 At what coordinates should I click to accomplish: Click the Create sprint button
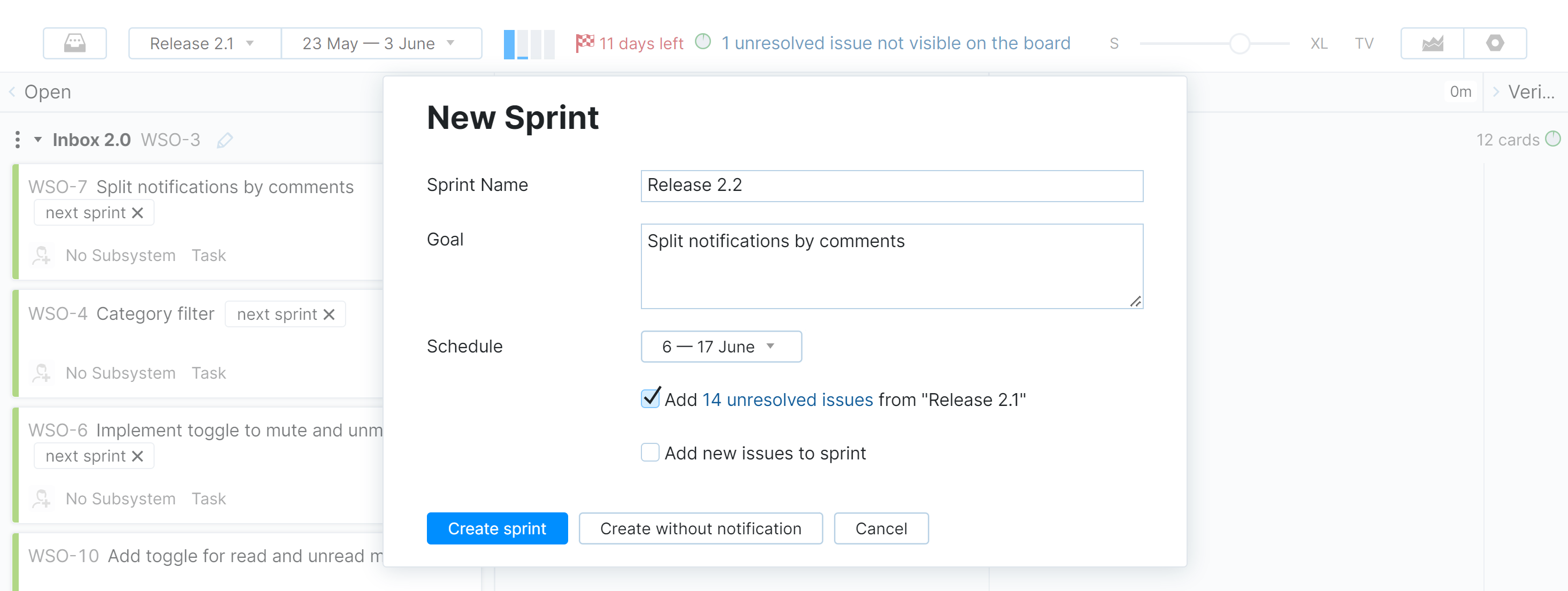[x=496, y=528]
